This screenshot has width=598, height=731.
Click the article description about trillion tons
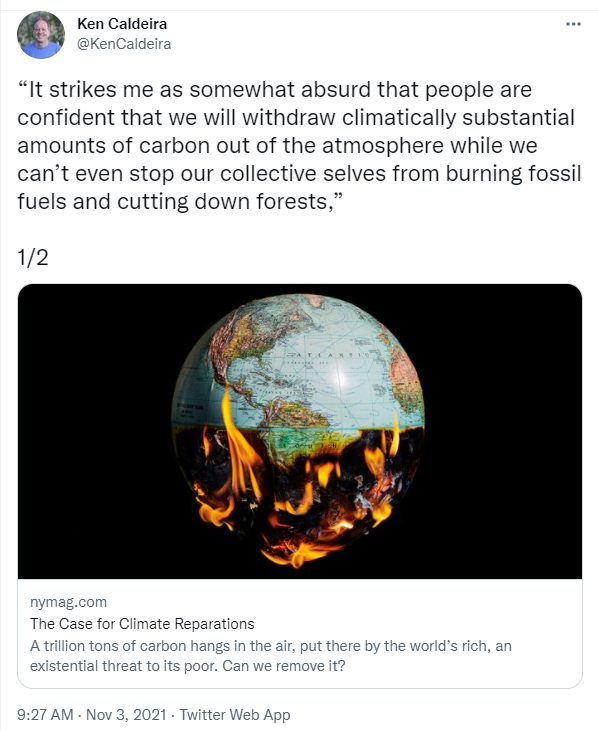pos(271,655)
